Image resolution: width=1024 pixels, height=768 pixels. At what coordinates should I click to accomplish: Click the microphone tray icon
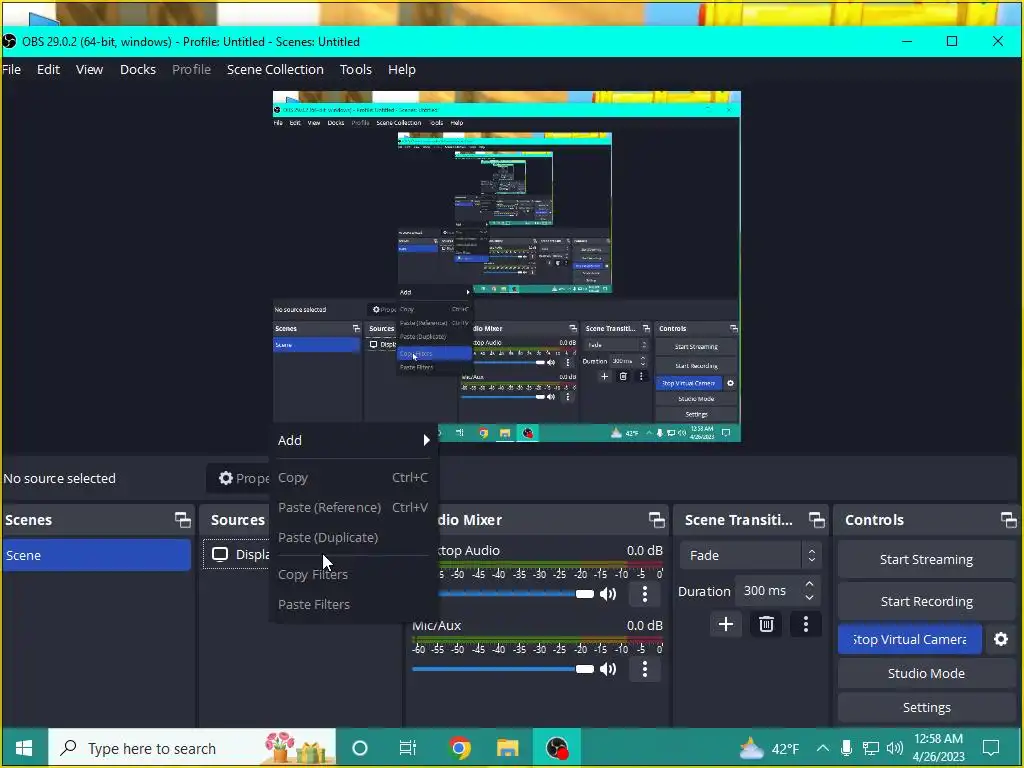tap(846, 748)
